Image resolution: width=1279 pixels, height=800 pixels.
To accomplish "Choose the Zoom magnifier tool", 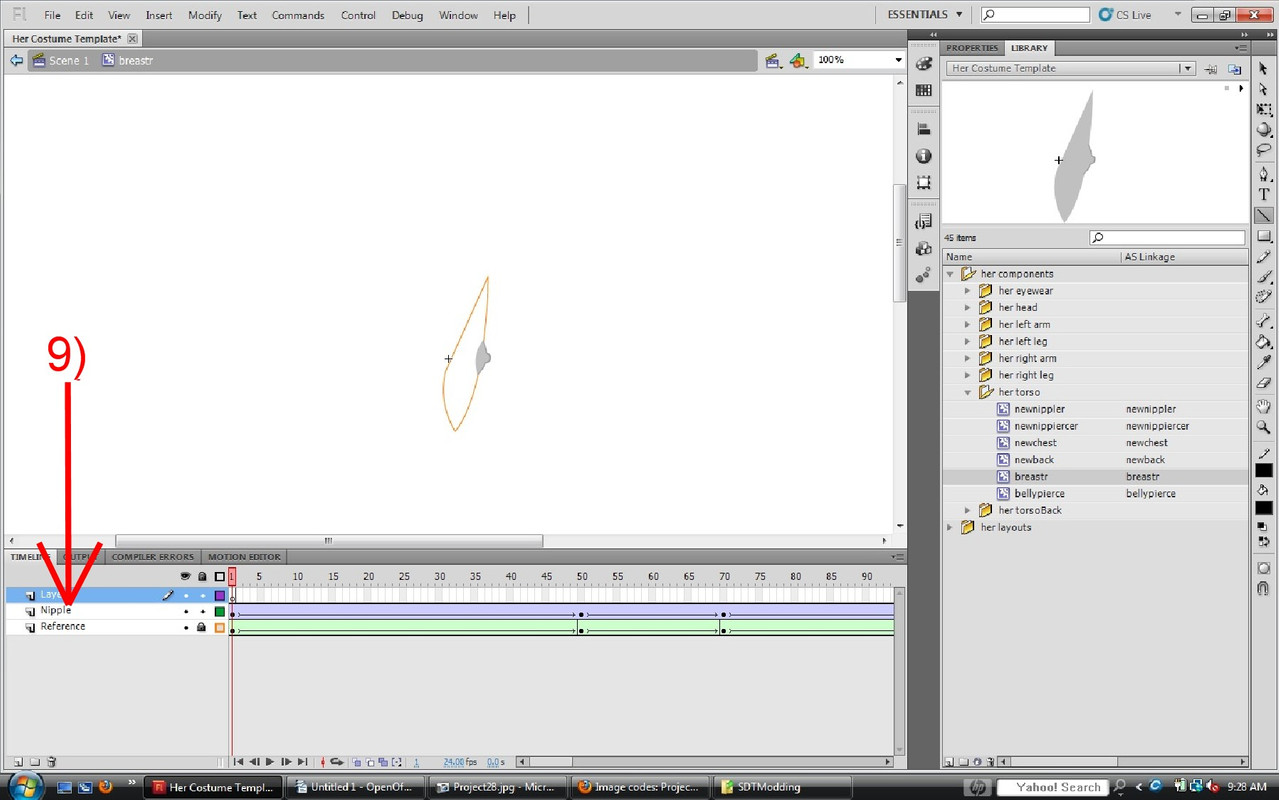I will (1264, 427).
